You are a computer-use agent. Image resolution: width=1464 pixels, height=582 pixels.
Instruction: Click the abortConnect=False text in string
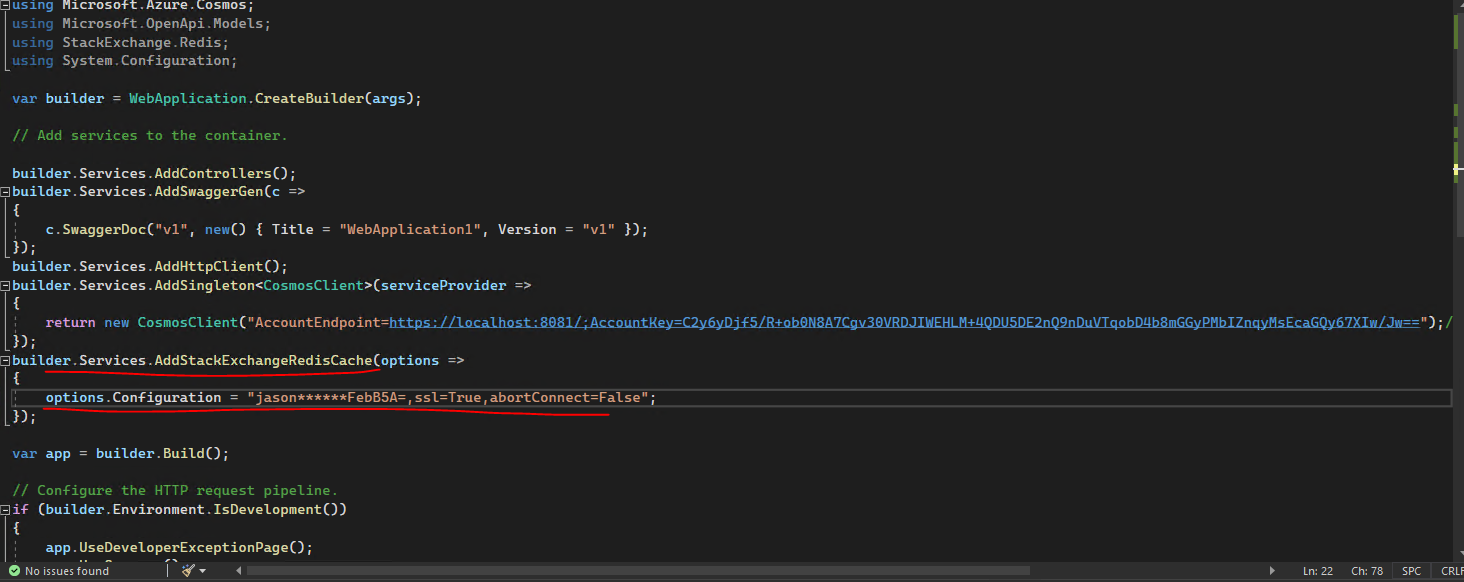coord(563,397)
